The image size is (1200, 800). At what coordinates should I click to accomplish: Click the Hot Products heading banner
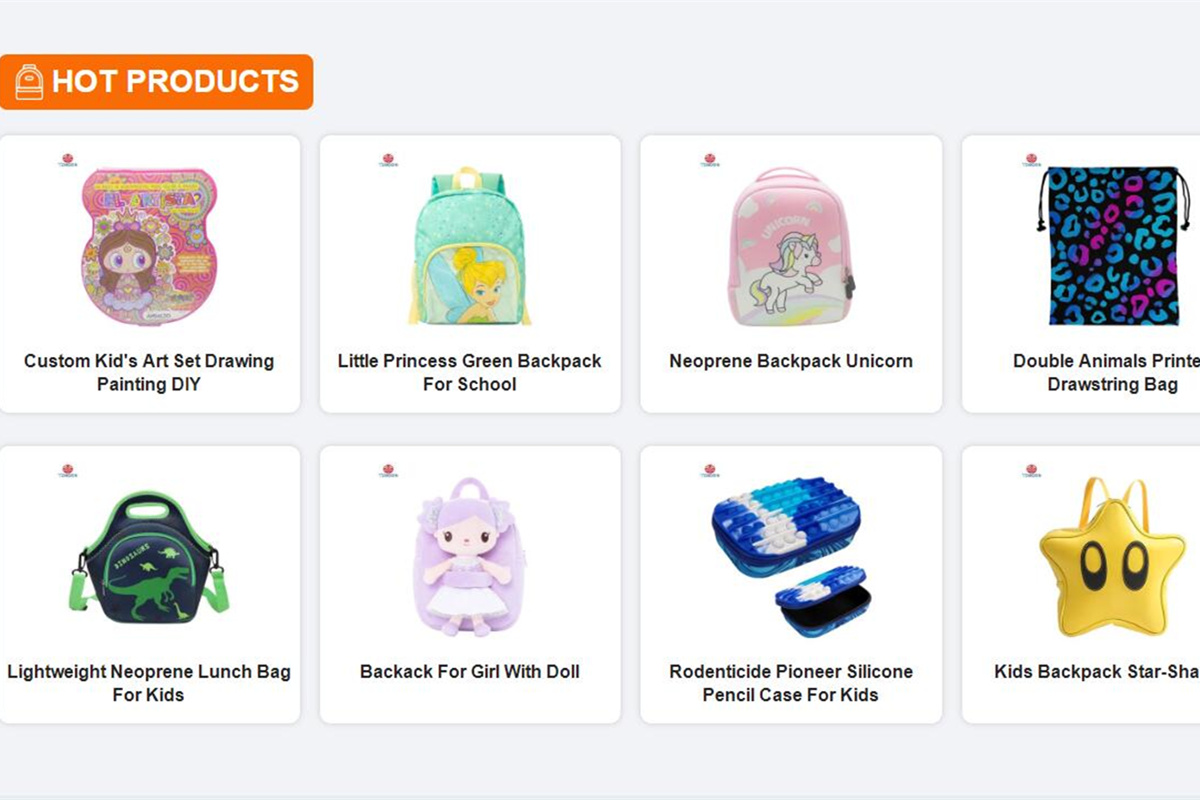tap(174, 82)
